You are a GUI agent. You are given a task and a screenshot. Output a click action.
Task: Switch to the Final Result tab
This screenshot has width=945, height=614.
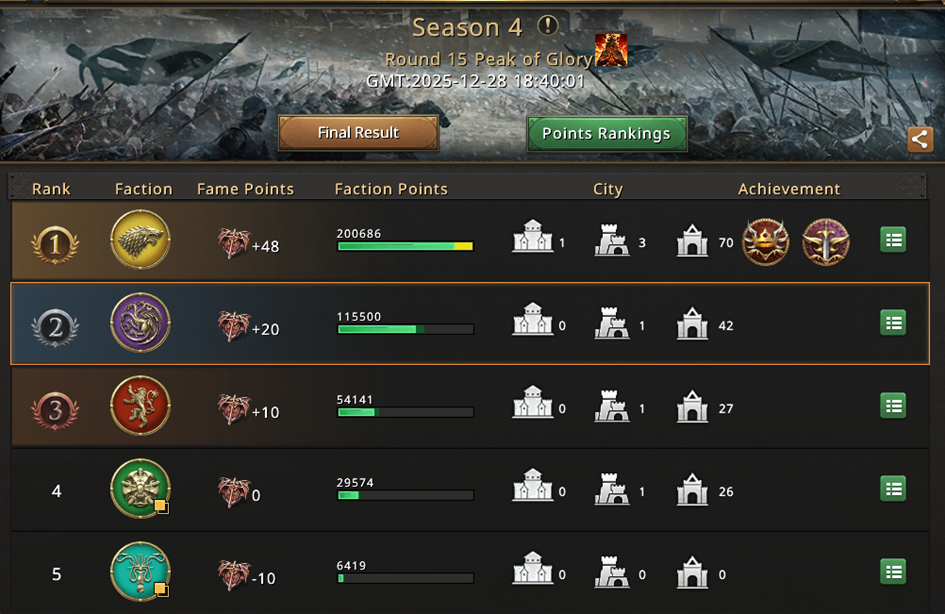tap(358, 133)
